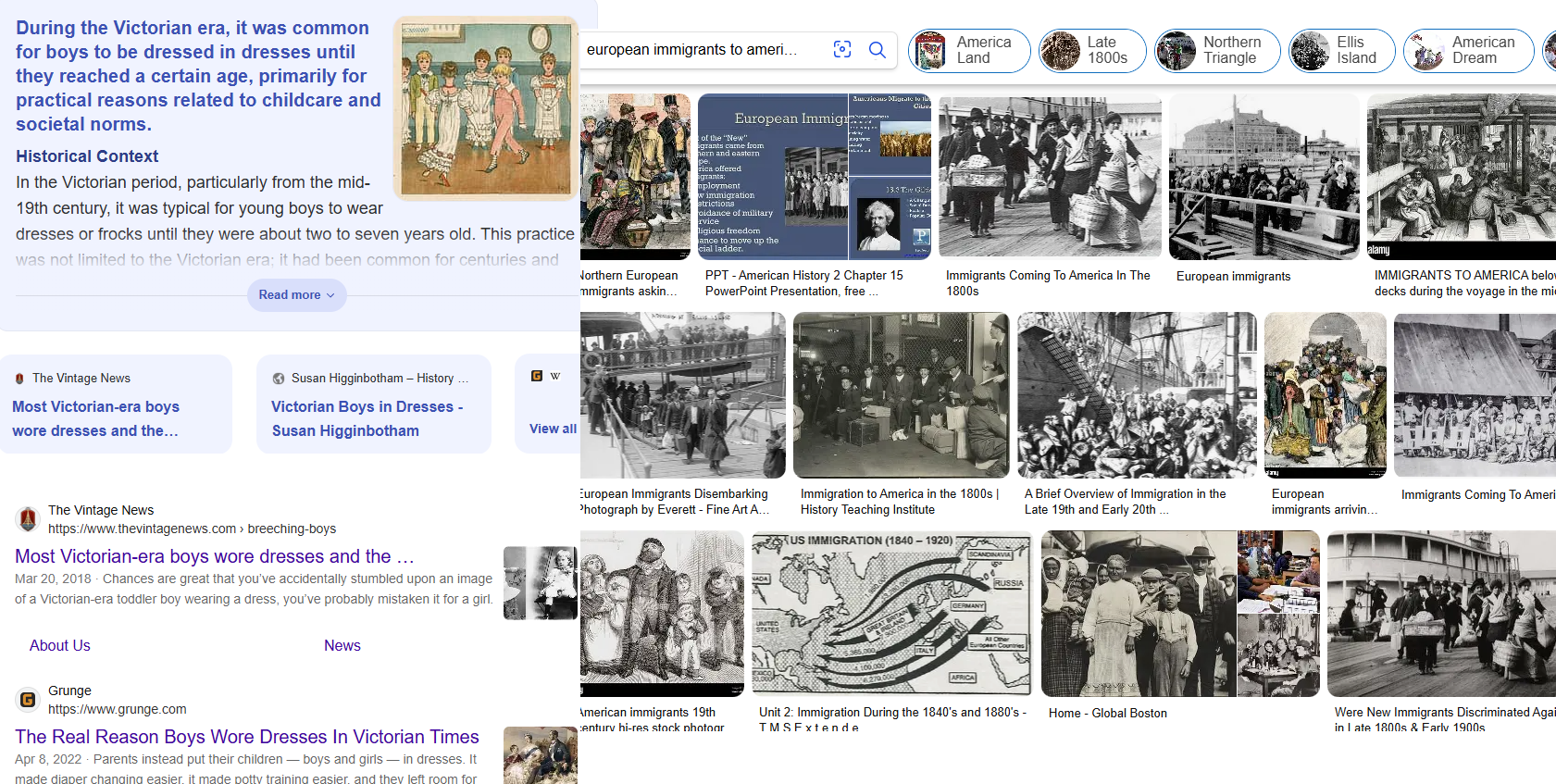The height and width of the screenshot is (784, 1556).
Task: Open History Teaching Institute immigration photo
Action: tap(902, 395)
